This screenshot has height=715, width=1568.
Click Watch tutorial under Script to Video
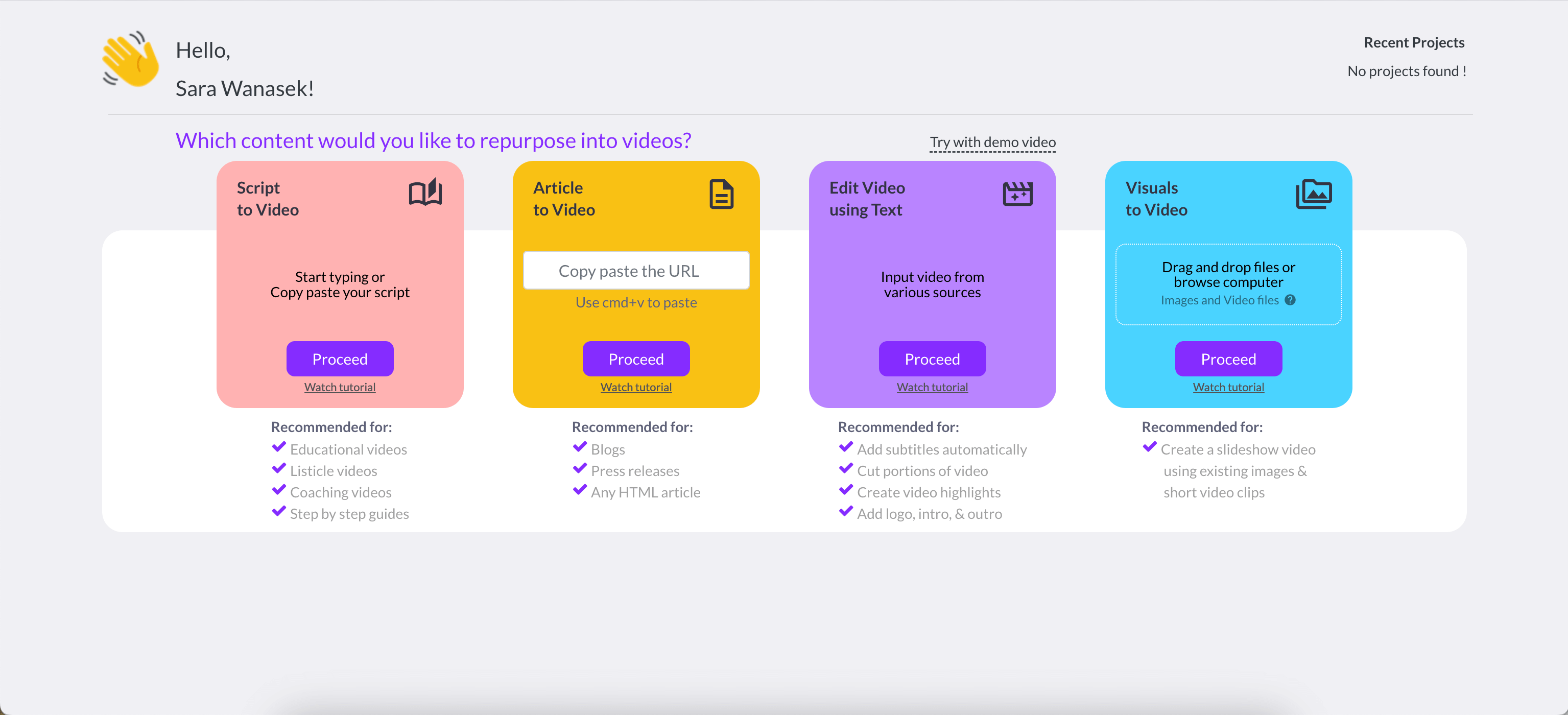(339, 386)
